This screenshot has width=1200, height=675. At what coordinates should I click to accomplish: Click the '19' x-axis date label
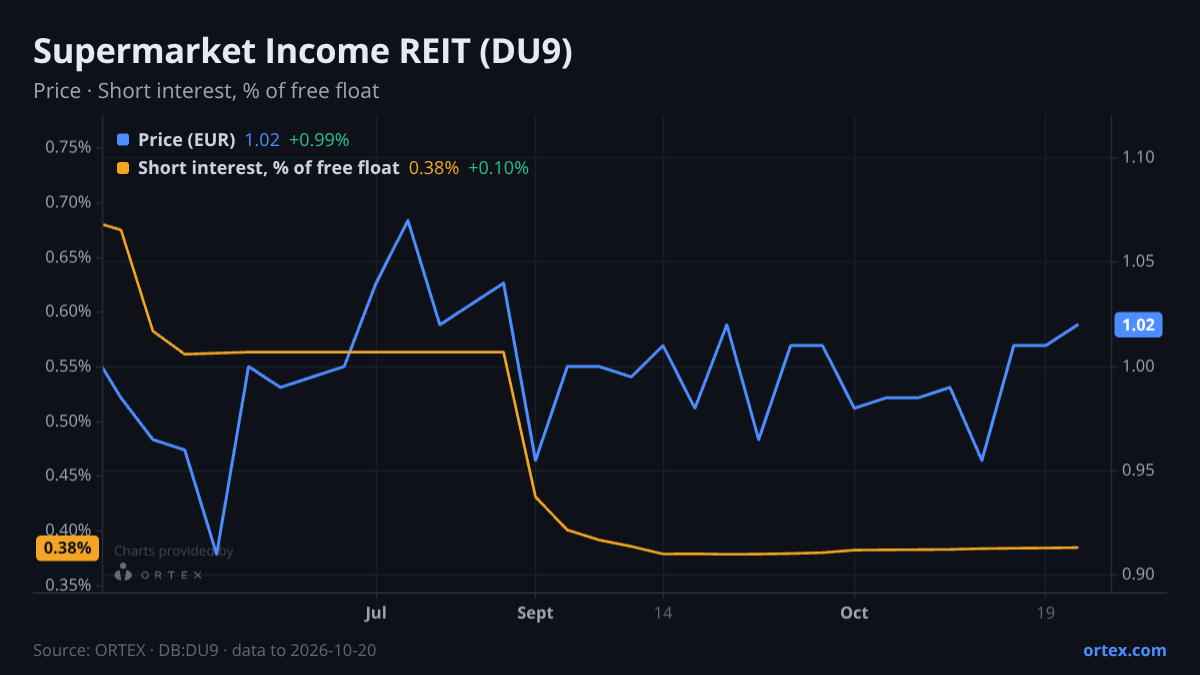(1045, 612)
